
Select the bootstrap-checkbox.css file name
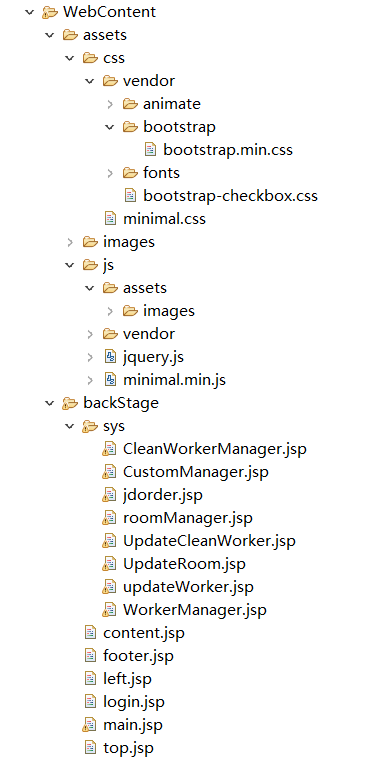tap(231, 196)
